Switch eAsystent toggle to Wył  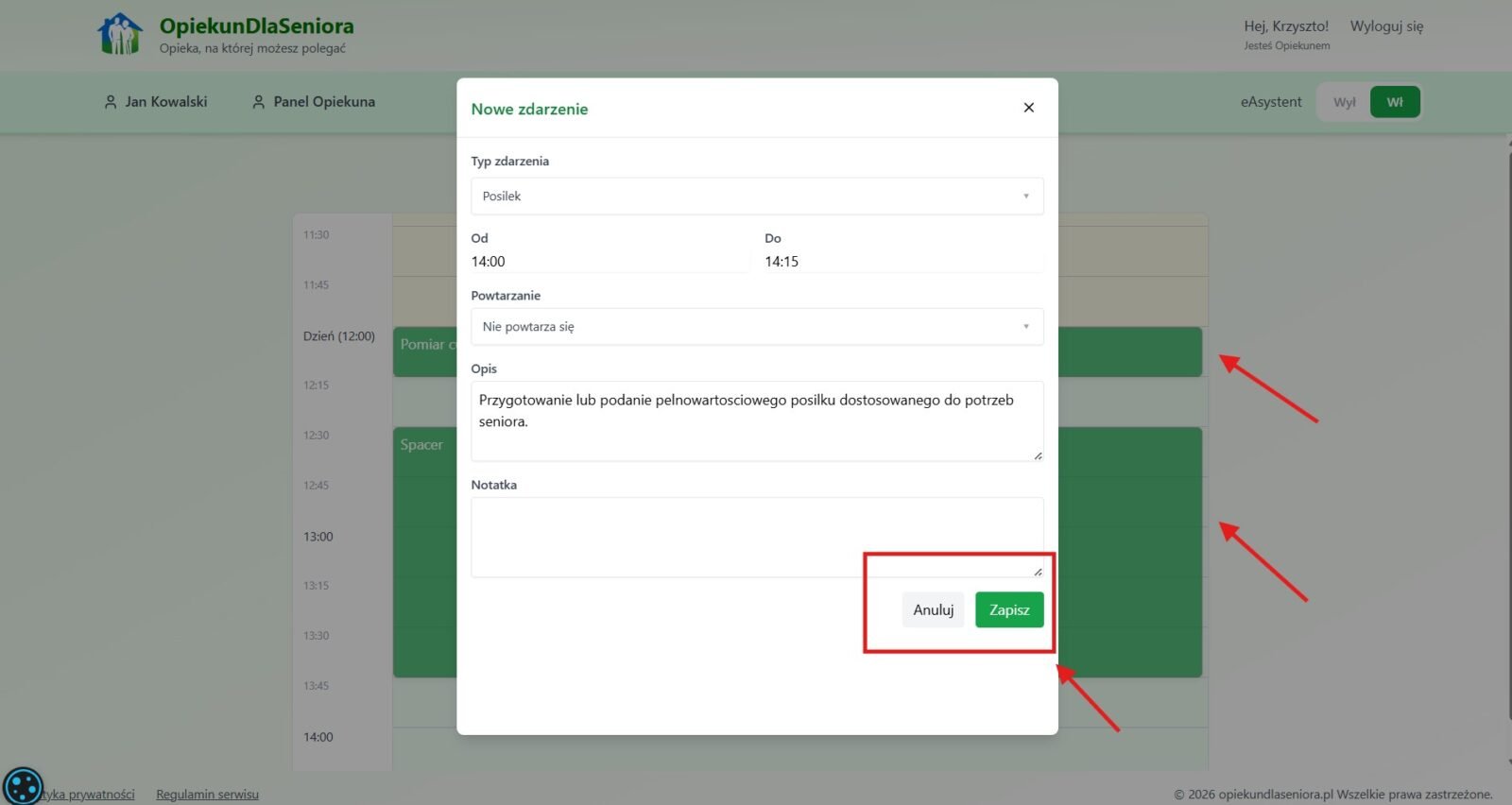[x=1344, y=102]
